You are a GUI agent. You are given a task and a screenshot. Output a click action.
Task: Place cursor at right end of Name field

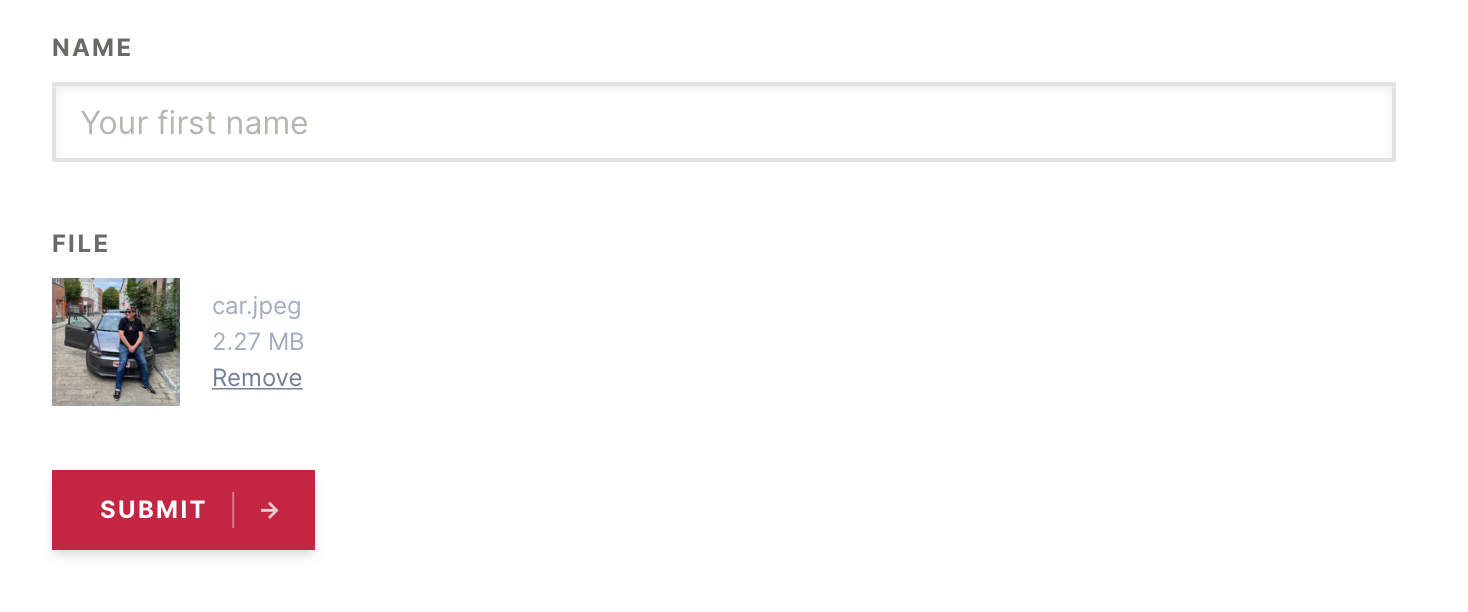(x=1380, y=122)
